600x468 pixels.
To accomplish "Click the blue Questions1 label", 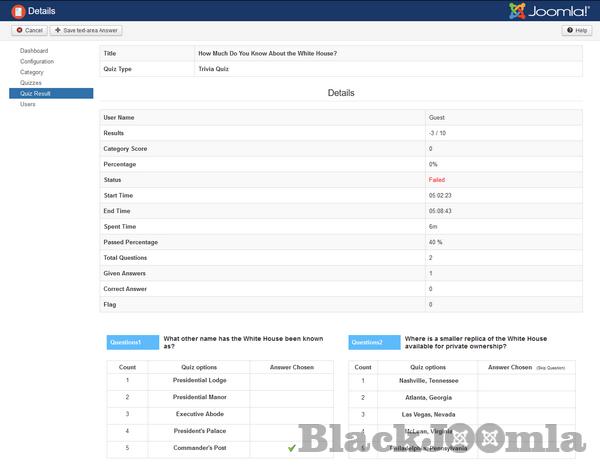I will click(133, 342).
